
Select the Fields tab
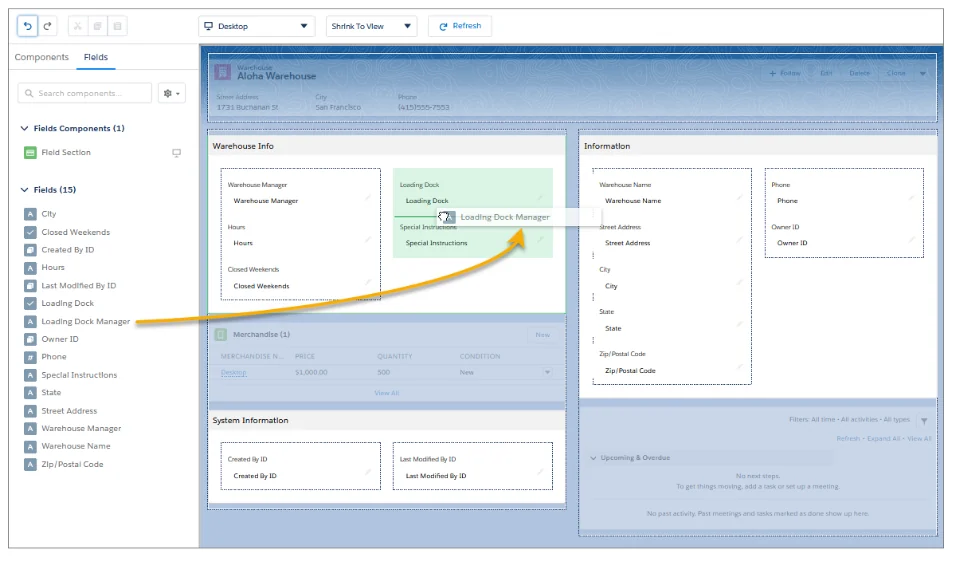(96, 57)
